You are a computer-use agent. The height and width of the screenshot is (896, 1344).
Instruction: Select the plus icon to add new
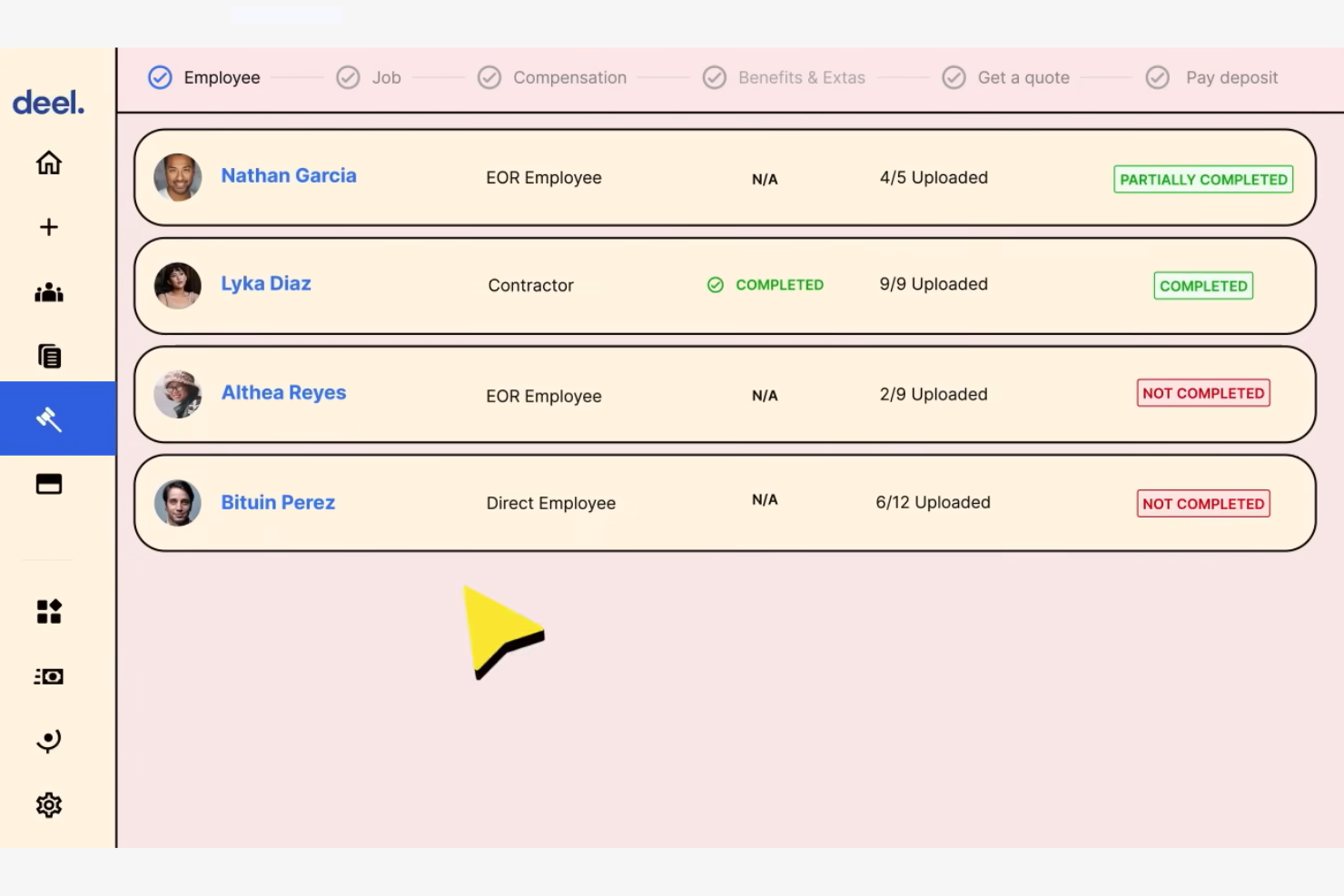click(x=48, y=227)
